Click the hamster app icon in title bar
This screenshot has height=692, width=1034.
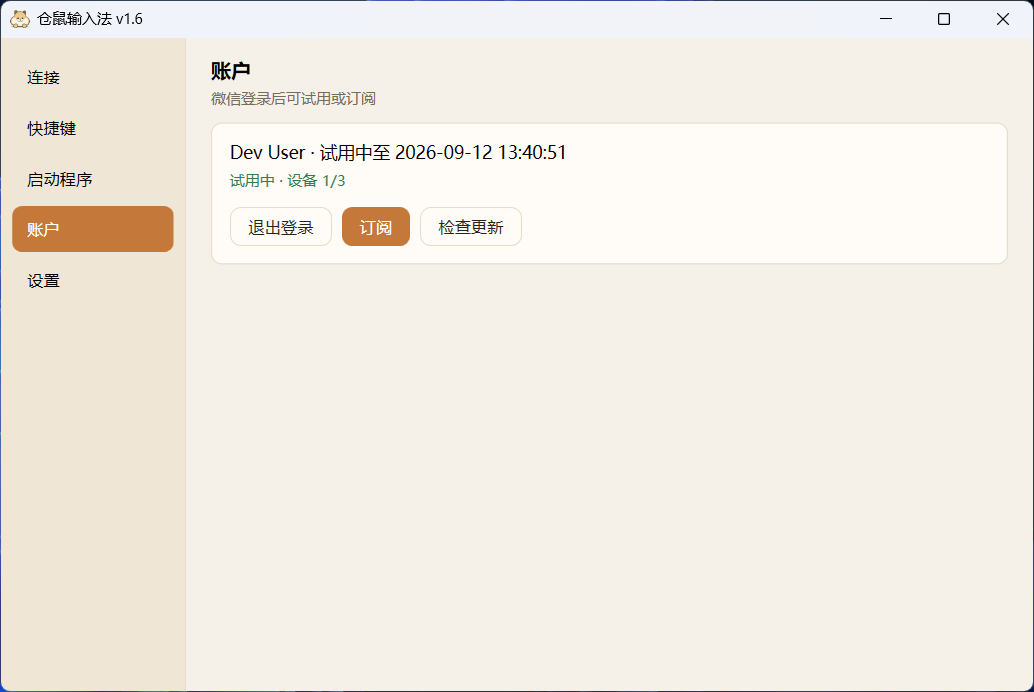pyautogui.click(x=20, y=19)
